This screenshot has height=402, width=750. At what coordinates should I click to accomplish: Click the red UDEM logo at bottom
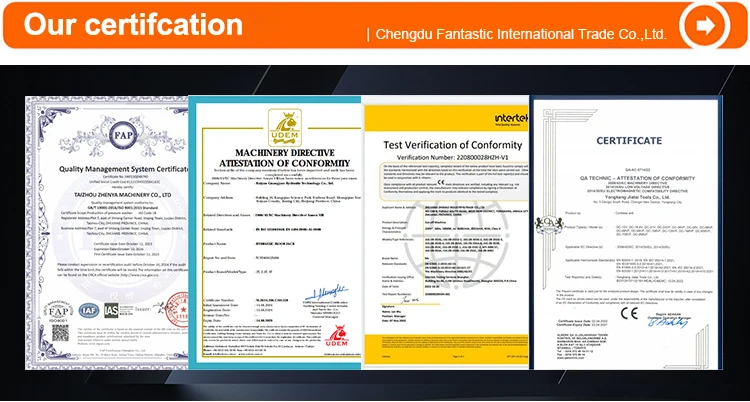point(337,335)
